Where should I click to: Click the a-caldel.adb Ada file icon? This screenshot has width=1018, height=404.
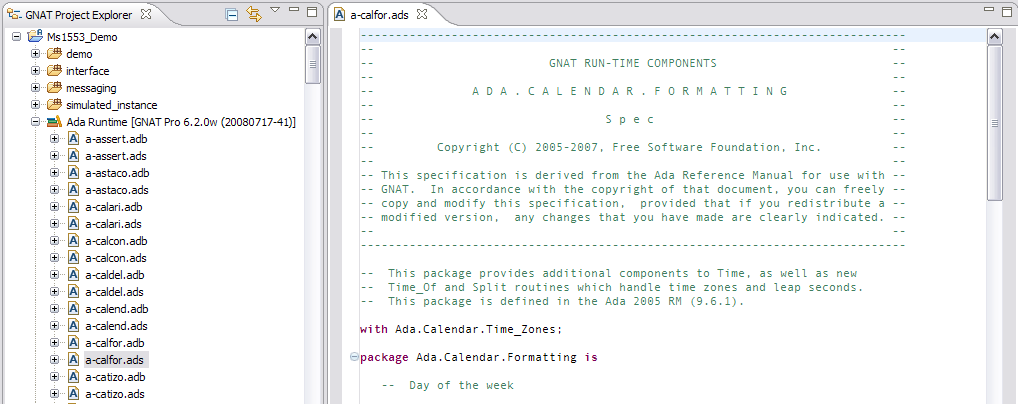[73, 274]
